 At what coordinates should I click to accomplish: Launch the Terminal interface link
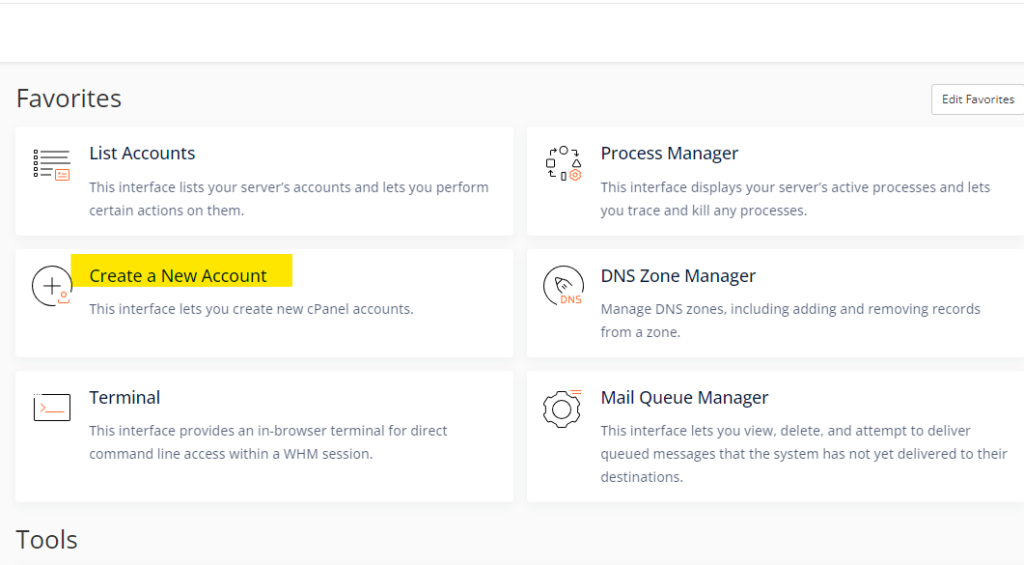pos(125,398)
